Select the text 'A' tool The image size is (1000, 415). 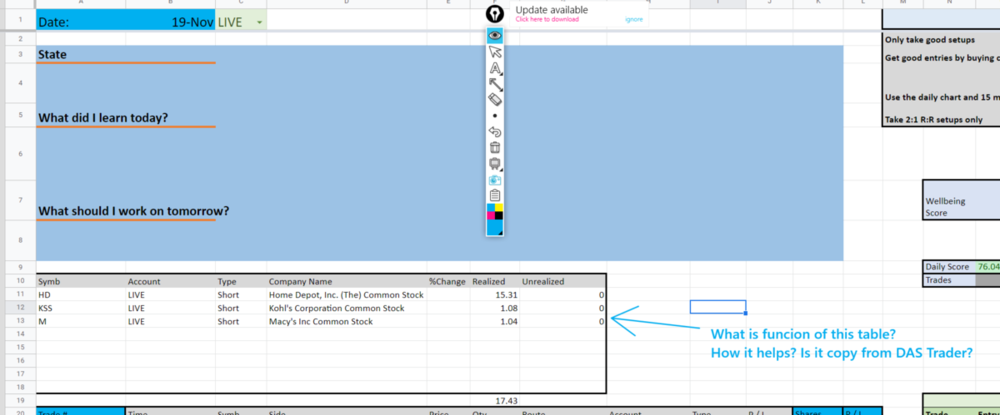tap(495, 68)
